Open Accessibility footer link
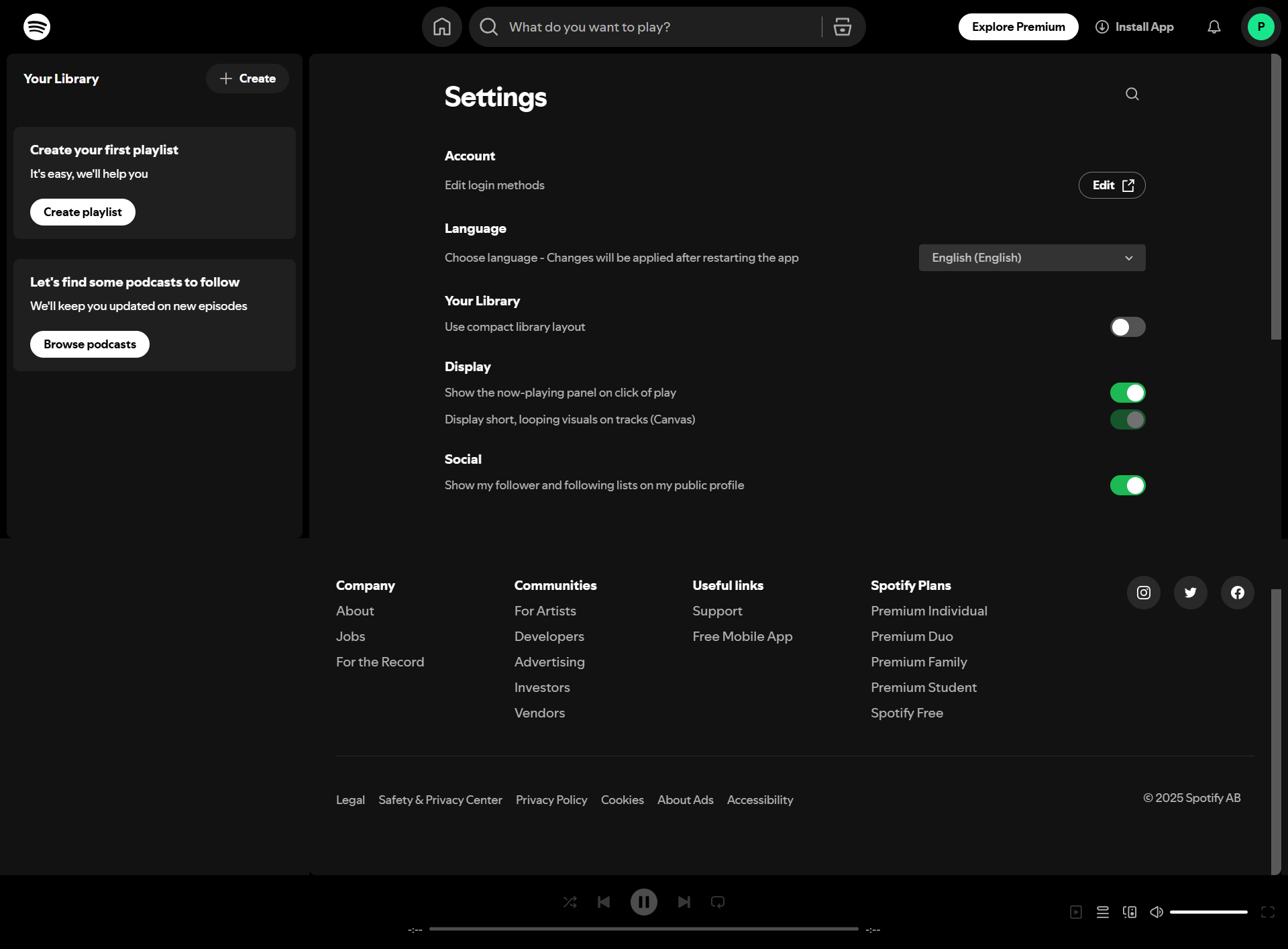This screenshot has height=949, width=1288. coord(760,800)
